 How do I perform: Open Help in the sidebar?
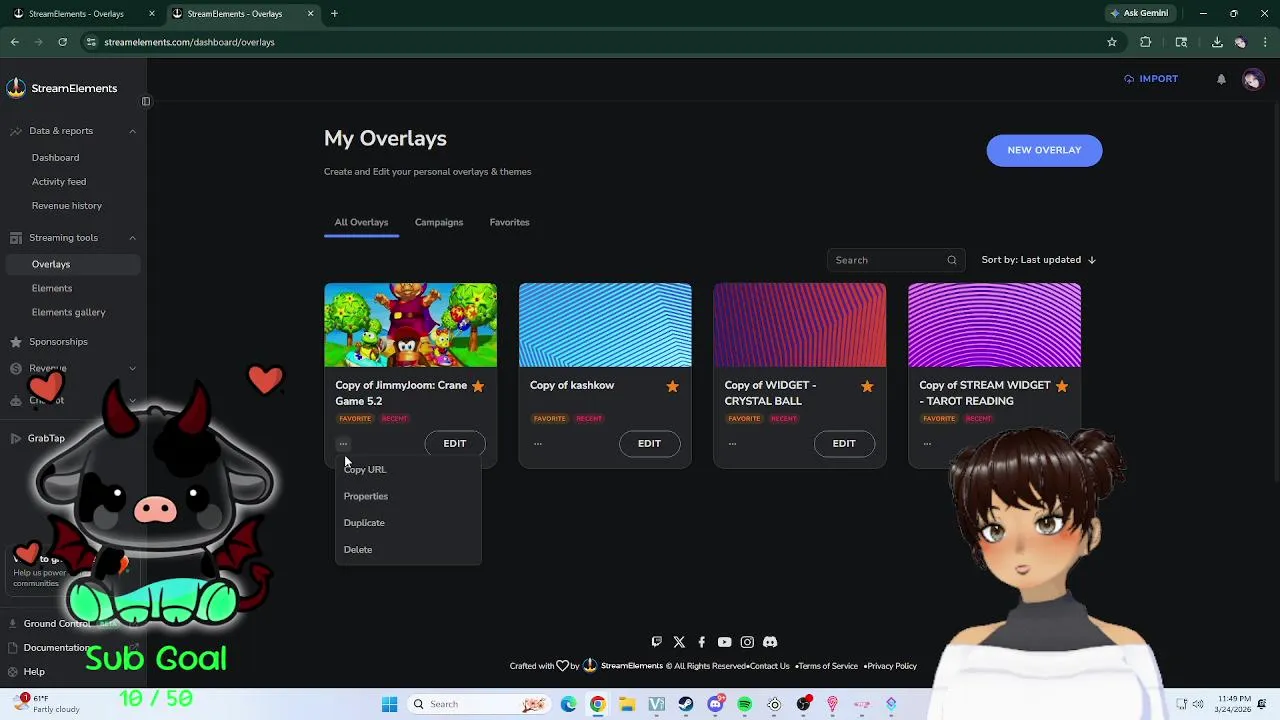tap(34, 672)
